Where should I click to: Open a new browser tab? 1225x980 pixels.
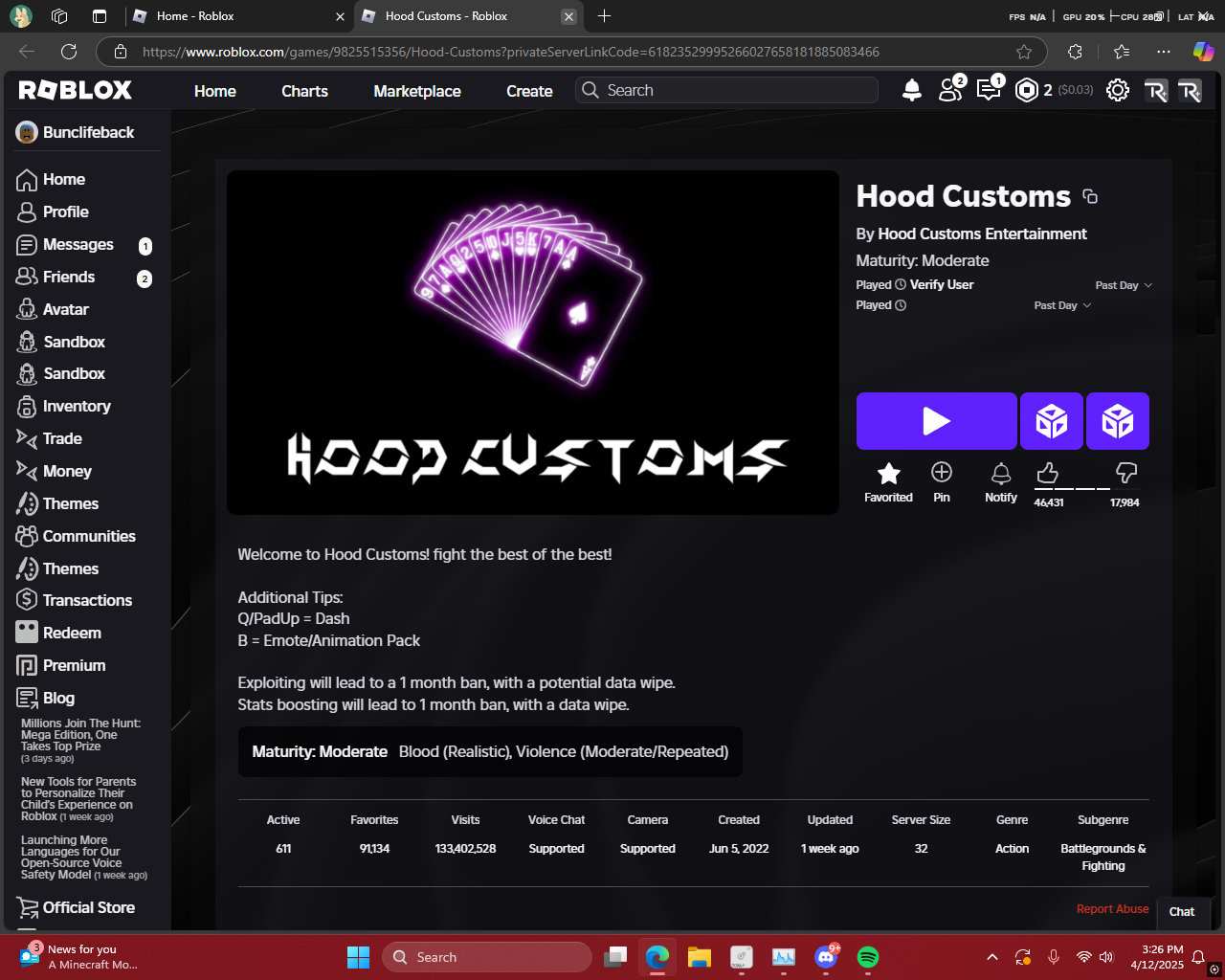point(604,16)
